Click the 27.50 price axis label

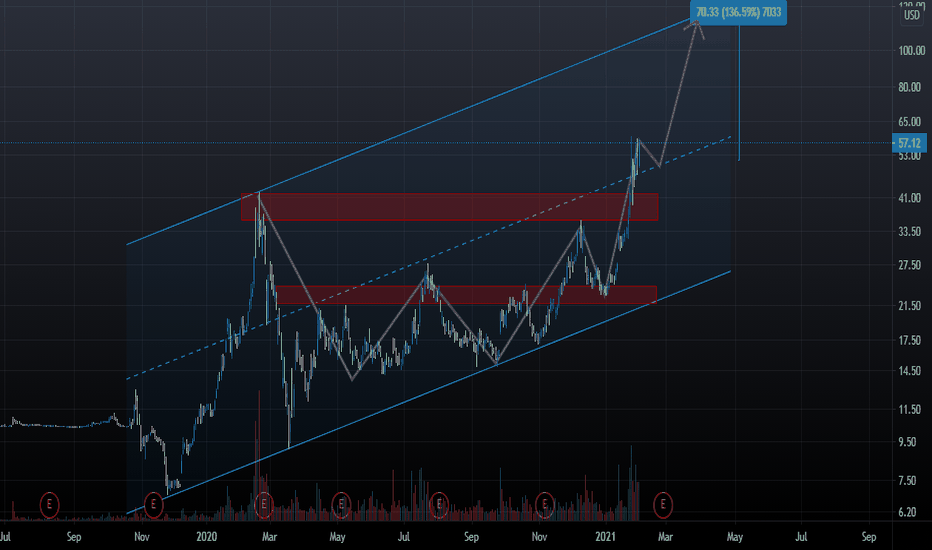[910, 265]
